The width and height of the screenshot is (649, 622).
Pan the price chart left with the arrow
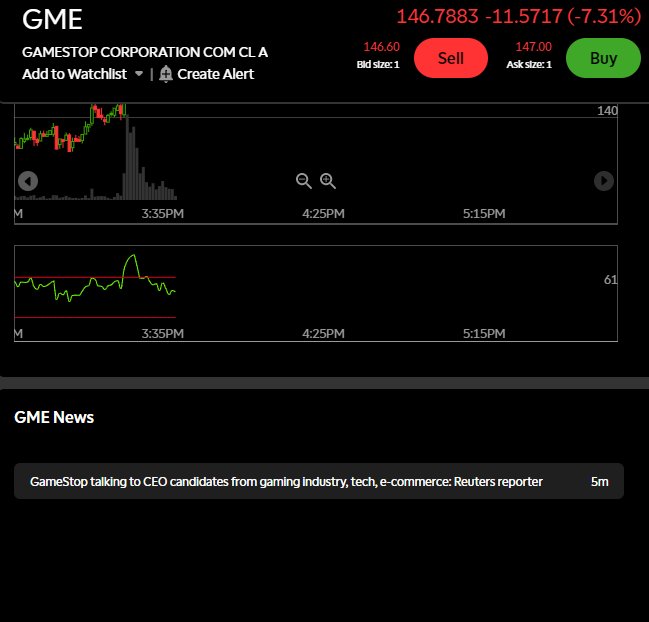[28, 181]
